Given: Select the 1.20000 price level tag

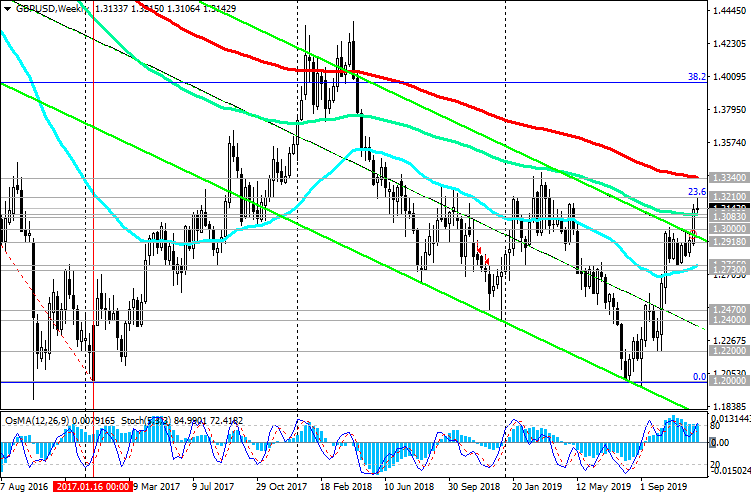Looking at the screenshot, I should click(x=728, y=383).
